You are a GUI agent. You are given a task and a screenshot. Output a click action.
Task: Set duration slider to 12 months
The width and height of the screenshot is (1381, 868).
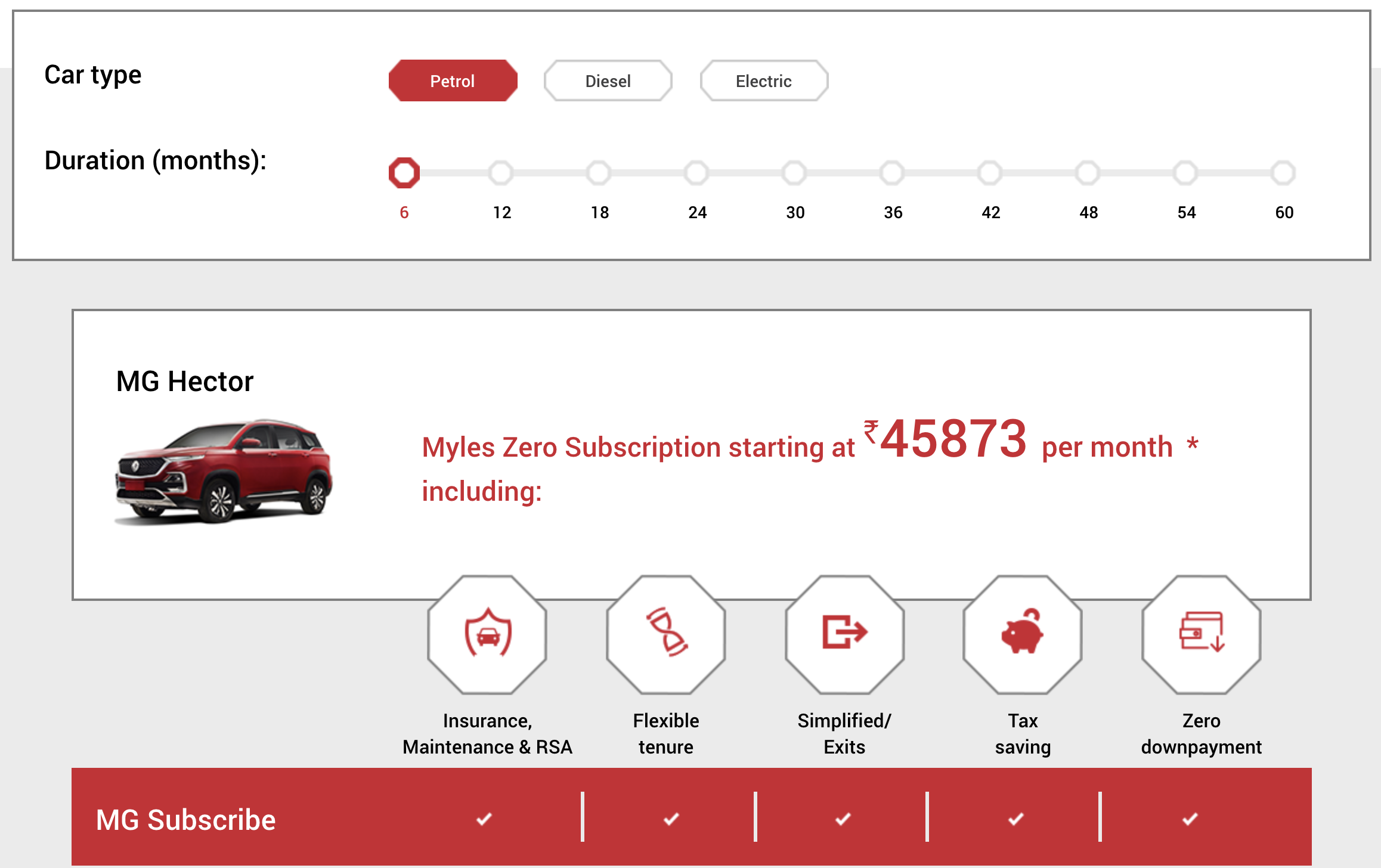tap(501, 173)
